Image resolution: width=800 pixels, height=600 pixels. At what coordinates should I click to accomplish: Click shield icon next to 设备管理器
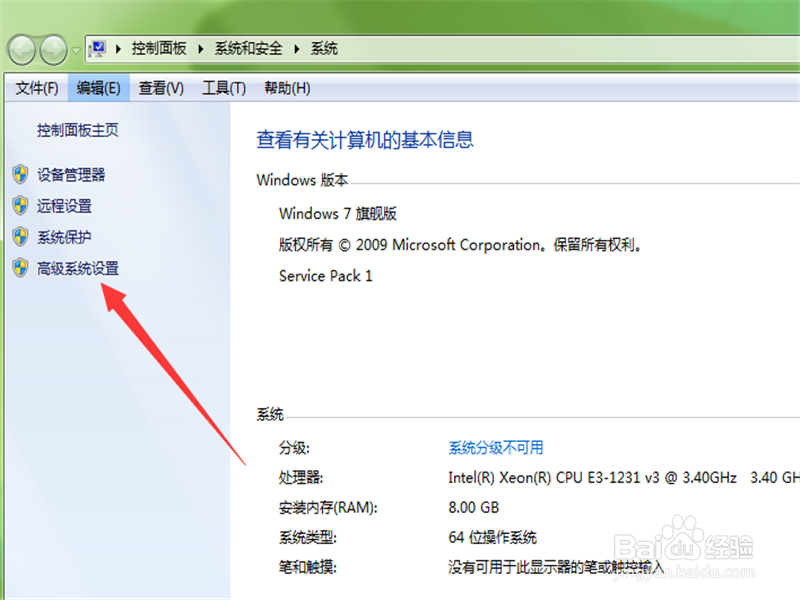20,174
